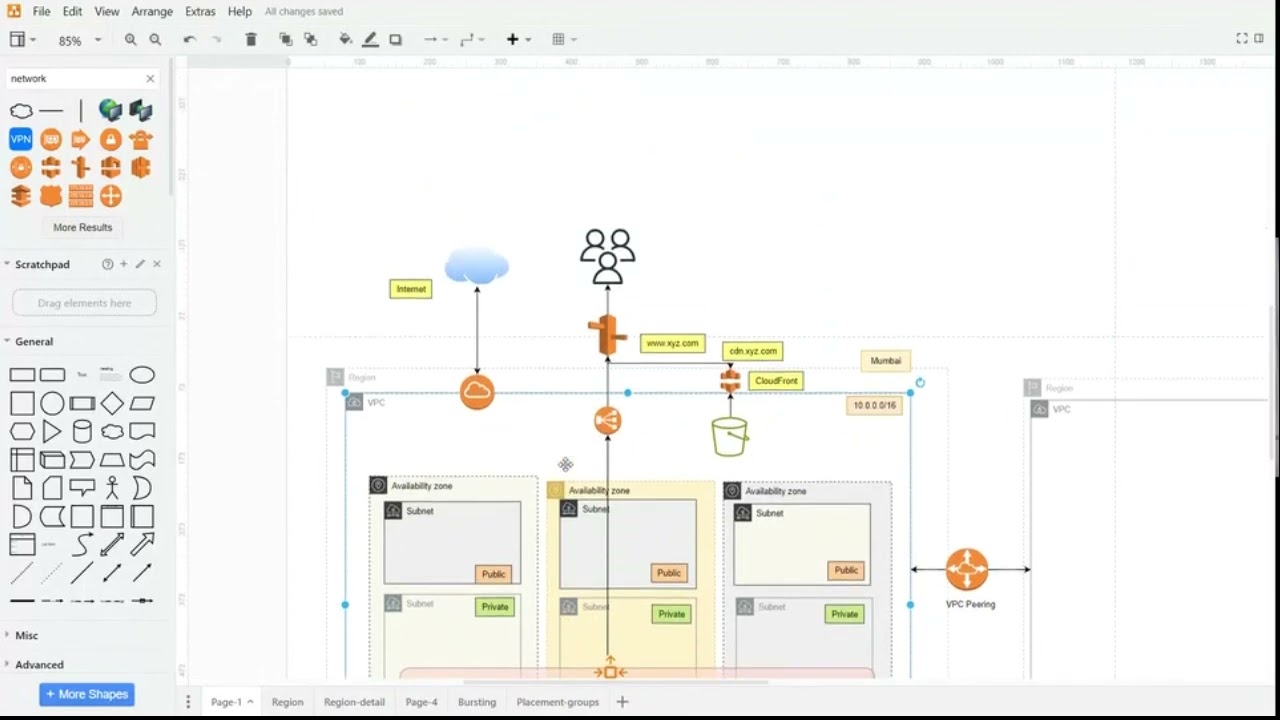Open the File menu
Image resolution: width=1280 pixels, height=720 pixels.
pyautogui.click(x=41, y=12)
